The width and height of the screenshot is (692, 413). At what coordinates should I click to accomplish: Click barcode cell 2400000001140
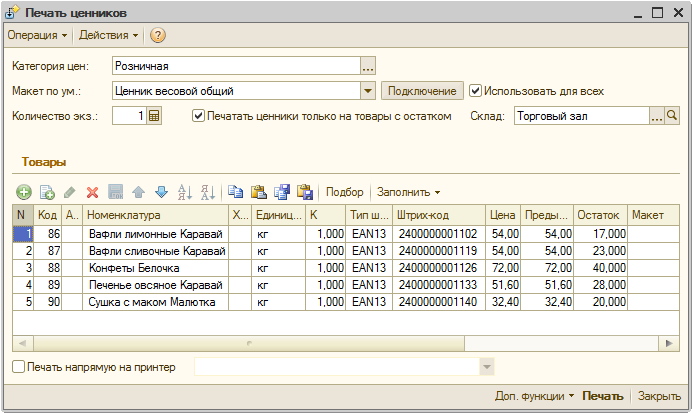tap(439, 302)
